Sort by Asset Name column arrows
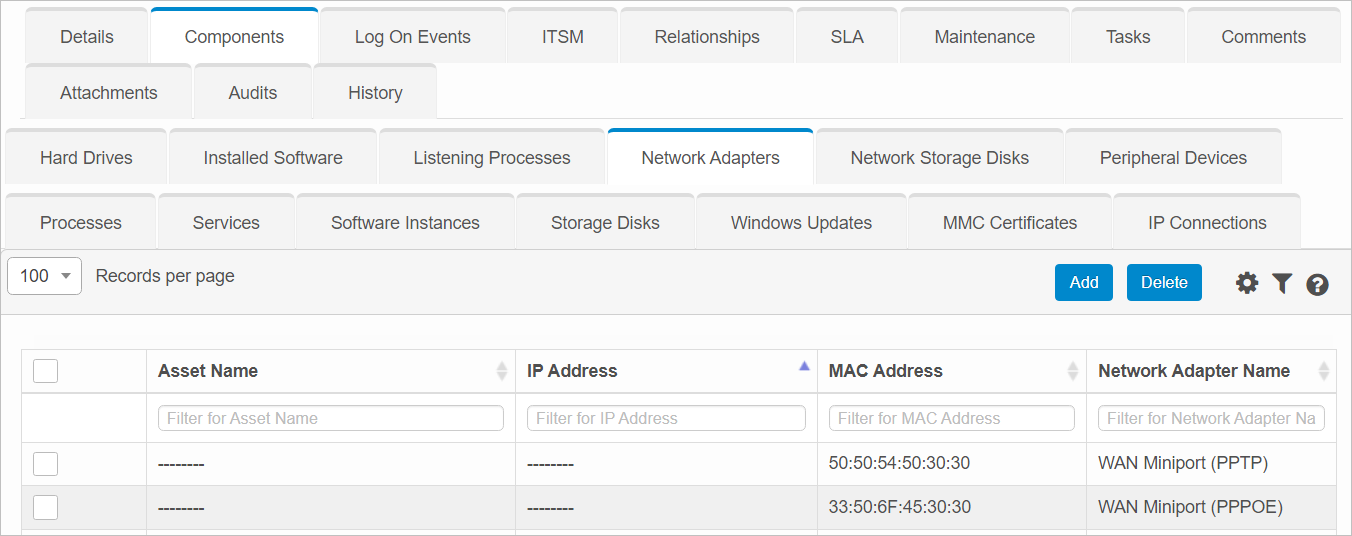 [502, 371]
